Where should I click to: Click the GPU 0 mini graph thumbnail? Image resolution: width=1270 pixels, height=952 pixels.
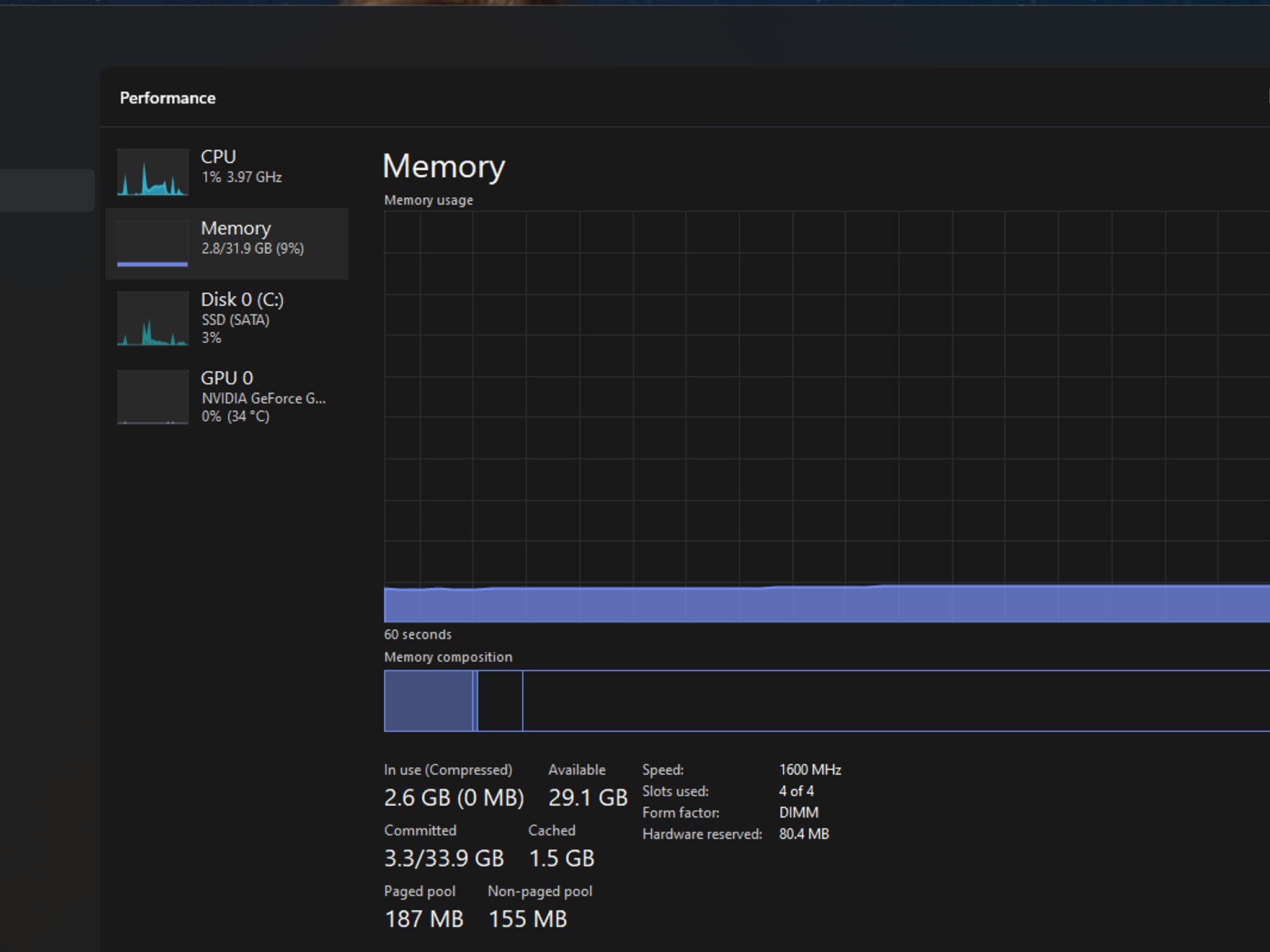pyautogui.click(x=153, y=397)
